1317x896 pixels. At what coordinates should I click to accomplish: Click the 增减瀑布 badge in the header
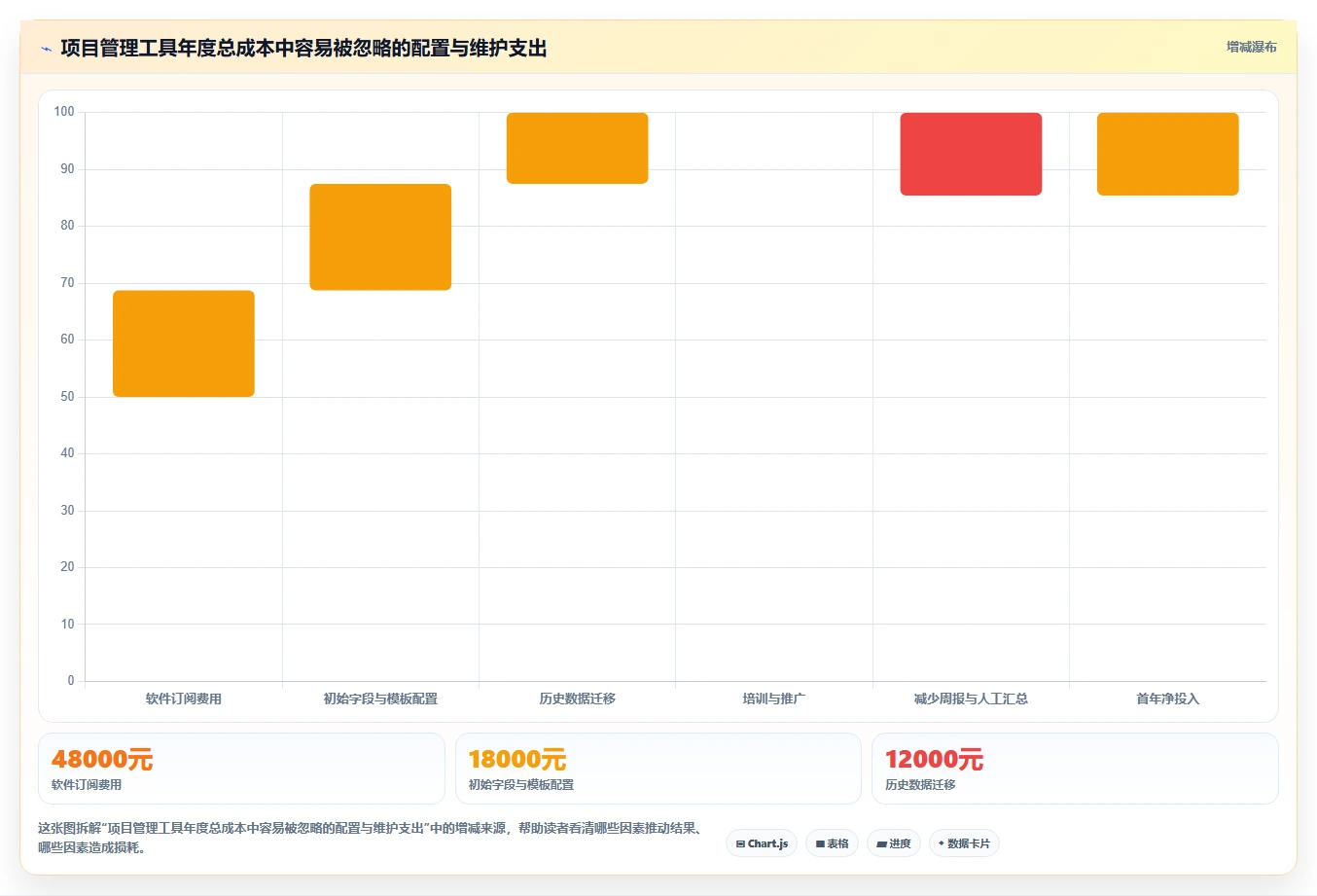1251,47
